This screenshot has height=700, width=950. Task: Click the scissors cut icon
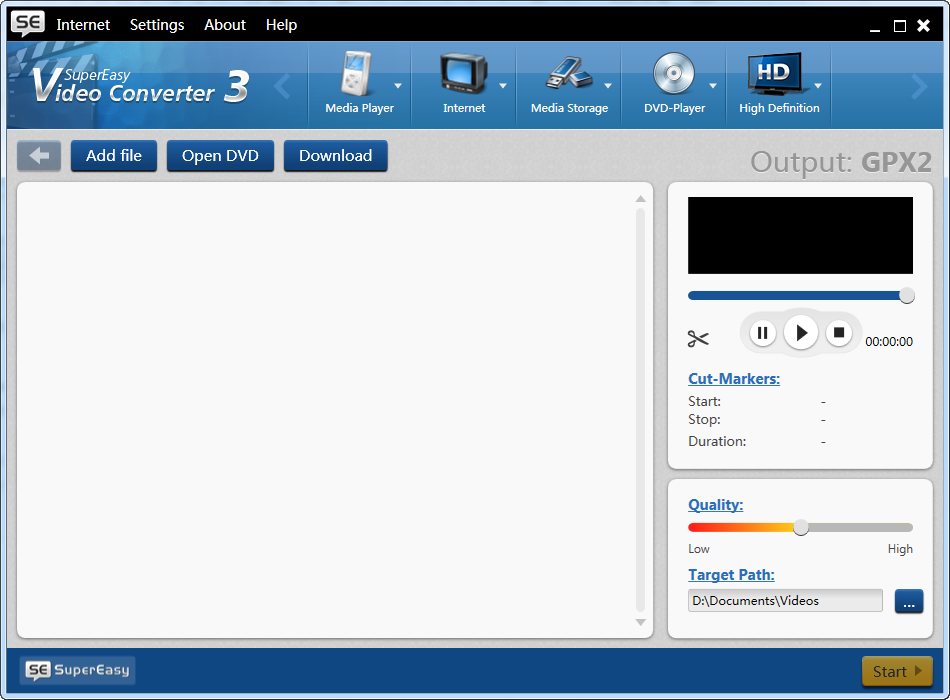[698, 338]
